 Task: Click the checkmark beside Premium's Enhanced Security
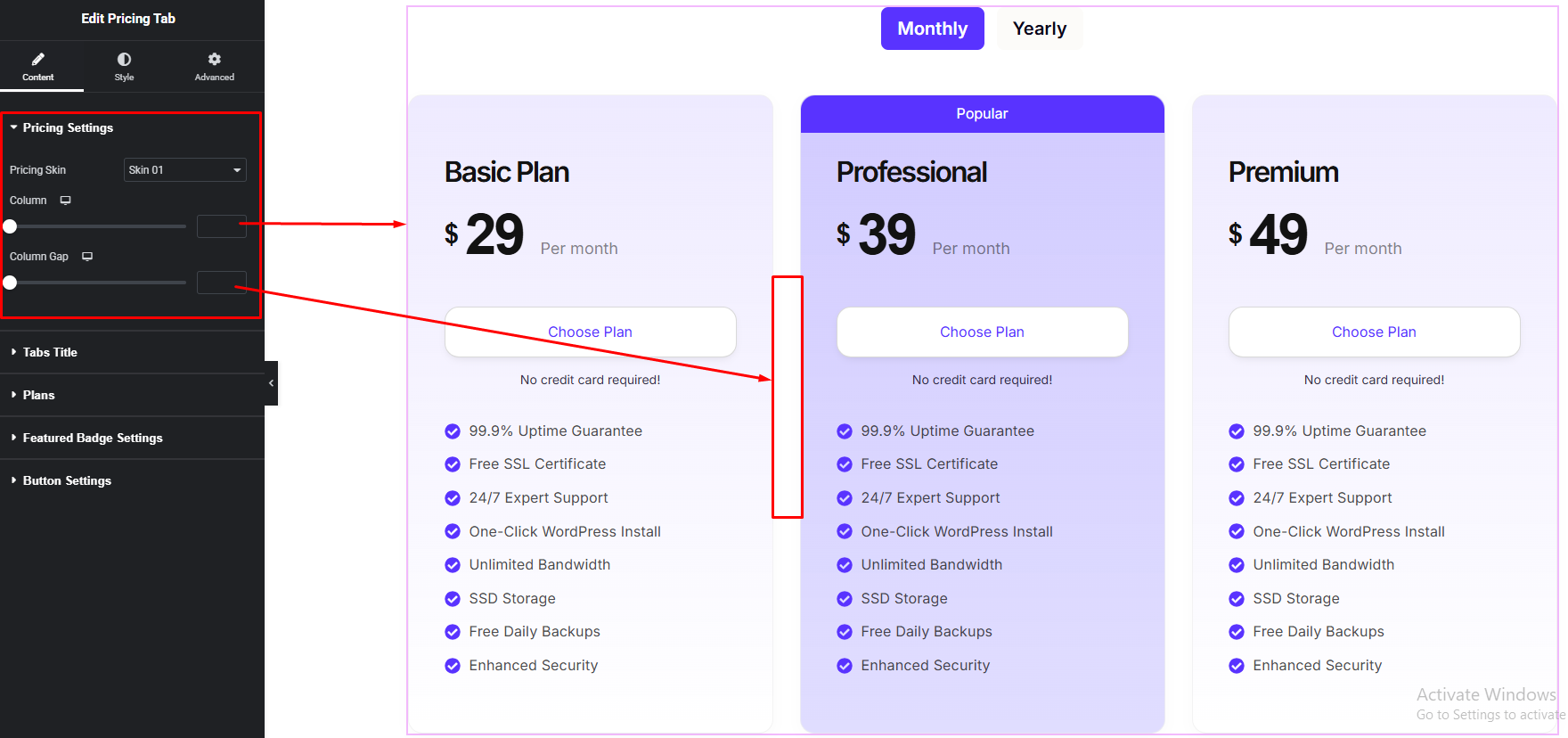pyautogui.click(x=1237, y=666)
